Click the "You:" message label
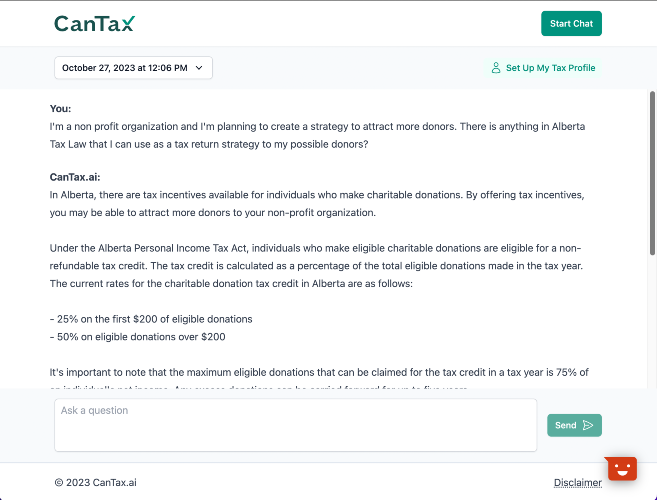Viewport: 657px width, 500px height. (60, 109)
